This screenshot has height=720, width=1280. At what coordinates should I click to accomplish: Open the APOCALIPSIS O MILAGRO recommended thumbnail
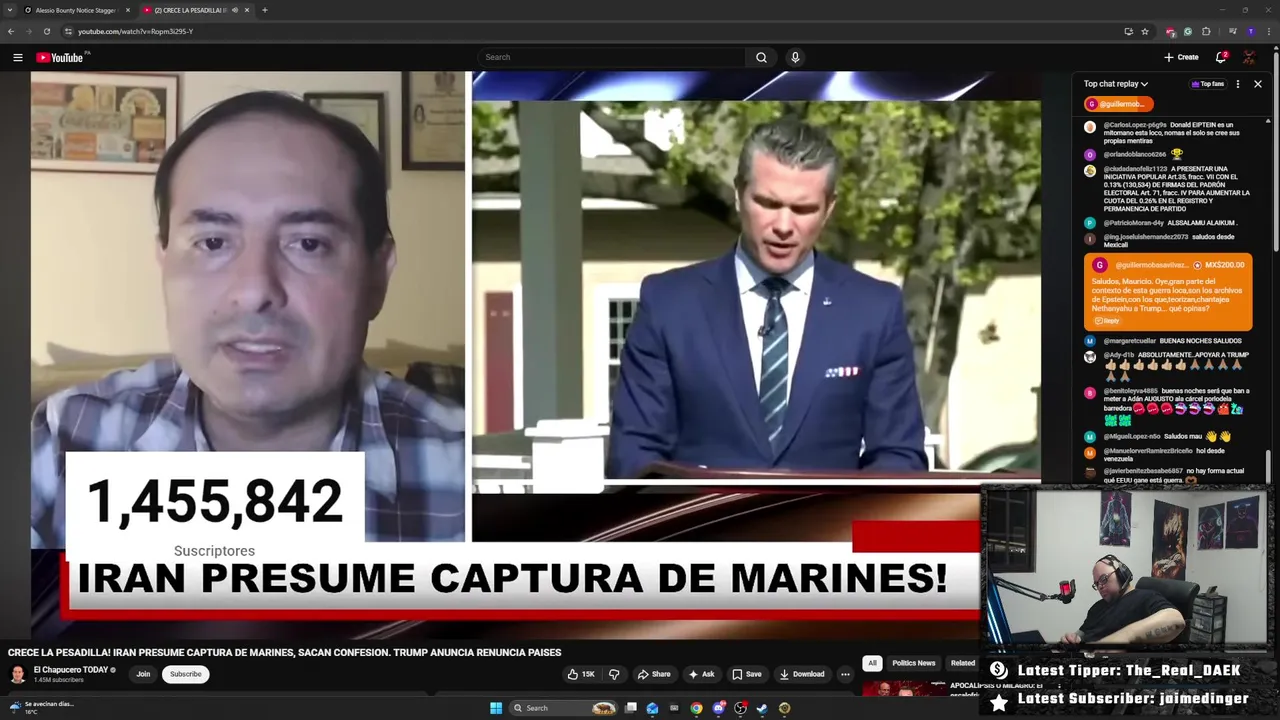pos(904,688)
